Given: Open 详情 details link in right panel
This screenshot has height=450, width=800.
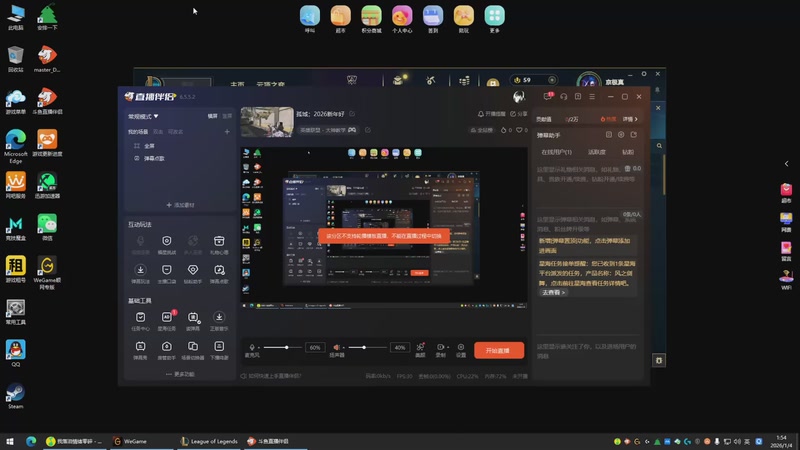Looking at the screenshot, I should tap(630, 119).
